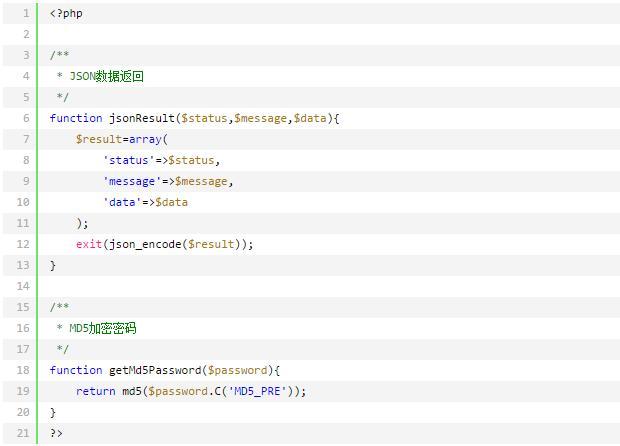The image size is (620, 446).
Task: Click the comment text 'JSON数据返回'
Action: [106, 76]
